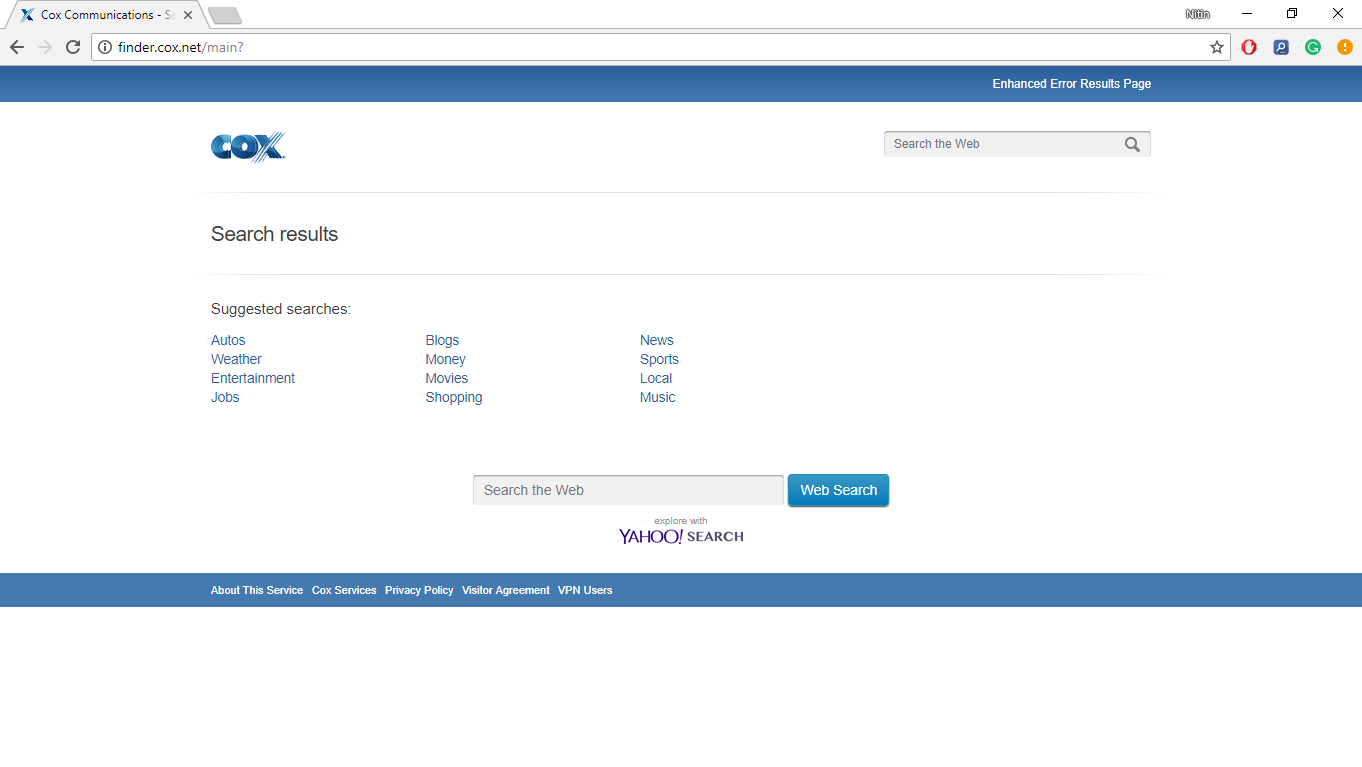The image size is (1362, 767).
Task: Go back using the browser back arrow
Action: [x=17, y=47]
